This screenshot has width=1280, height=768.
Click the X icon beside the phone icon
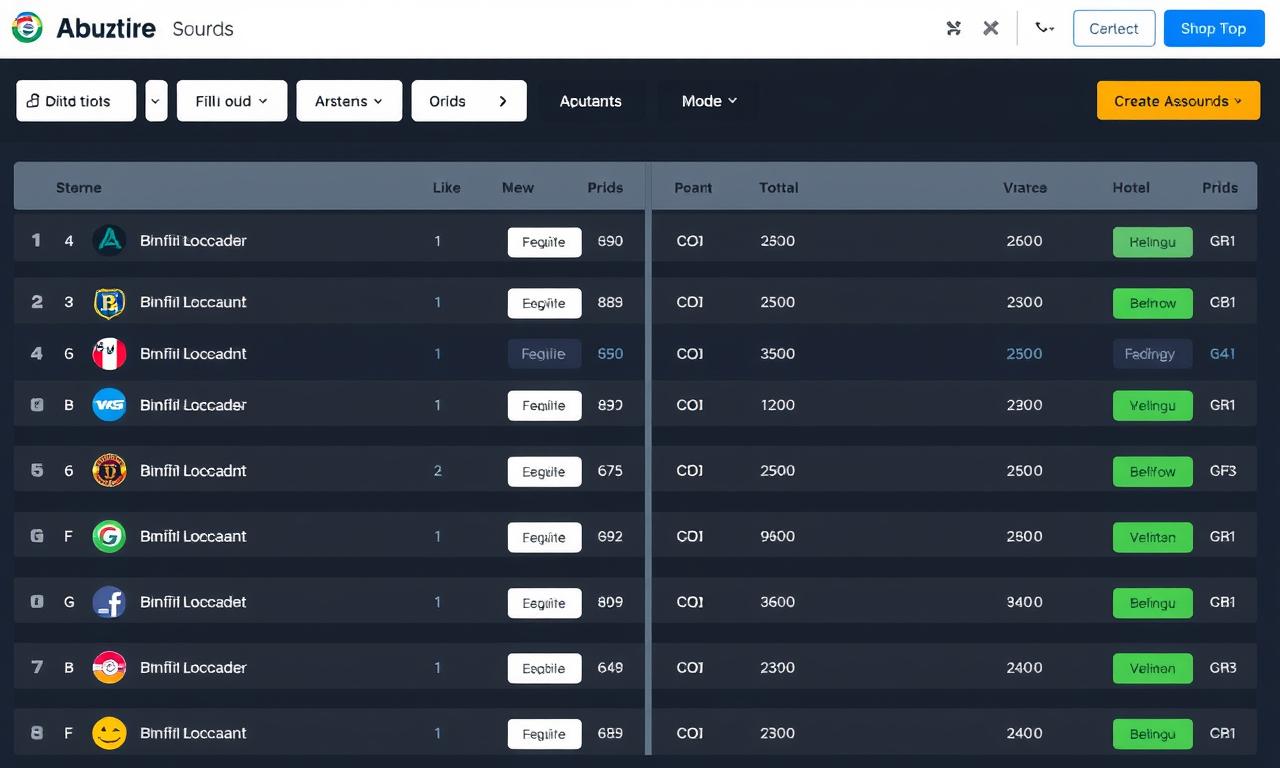click(x=991, y=29)
